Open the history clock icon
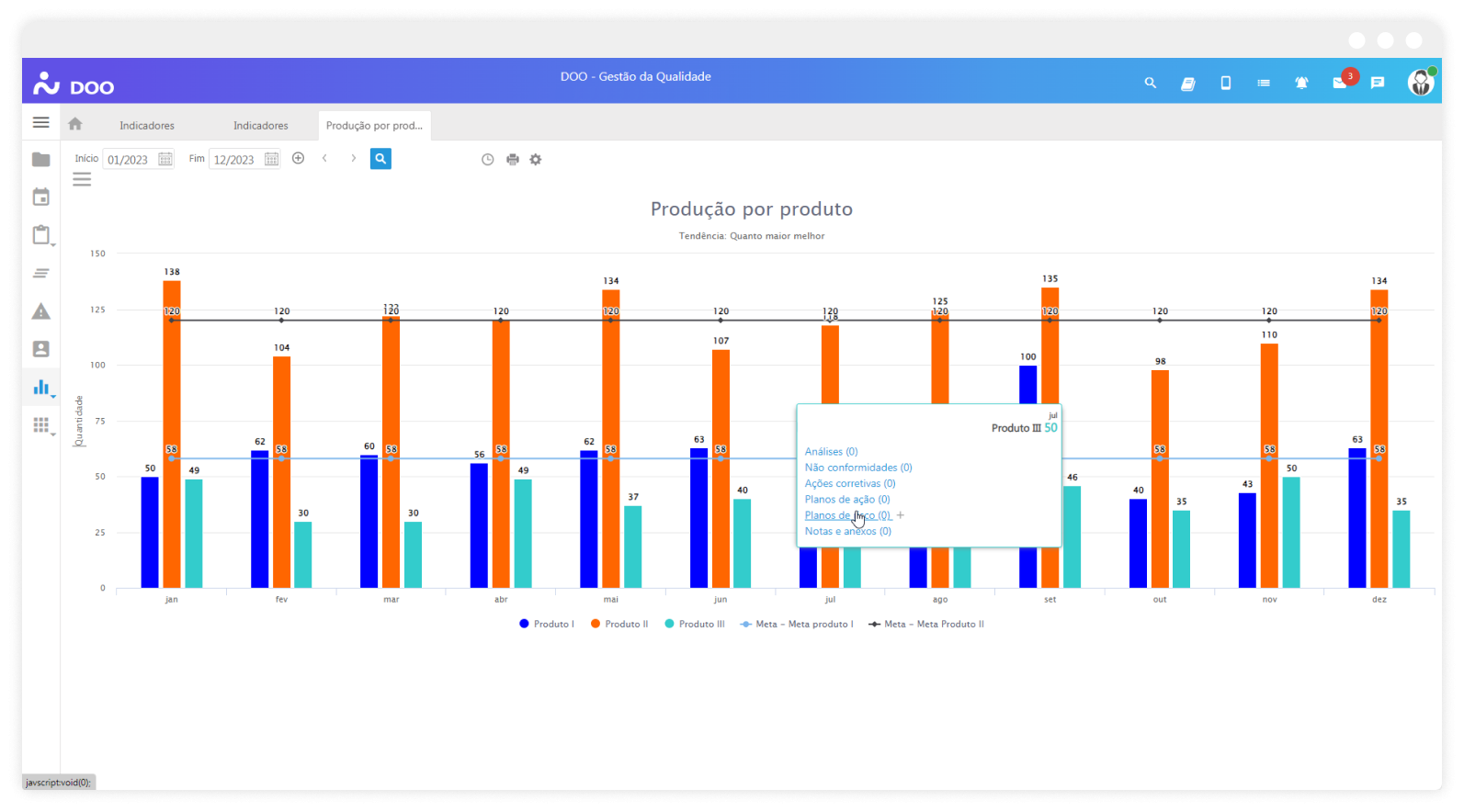The image size is (1464, 812). coord(488,159)
